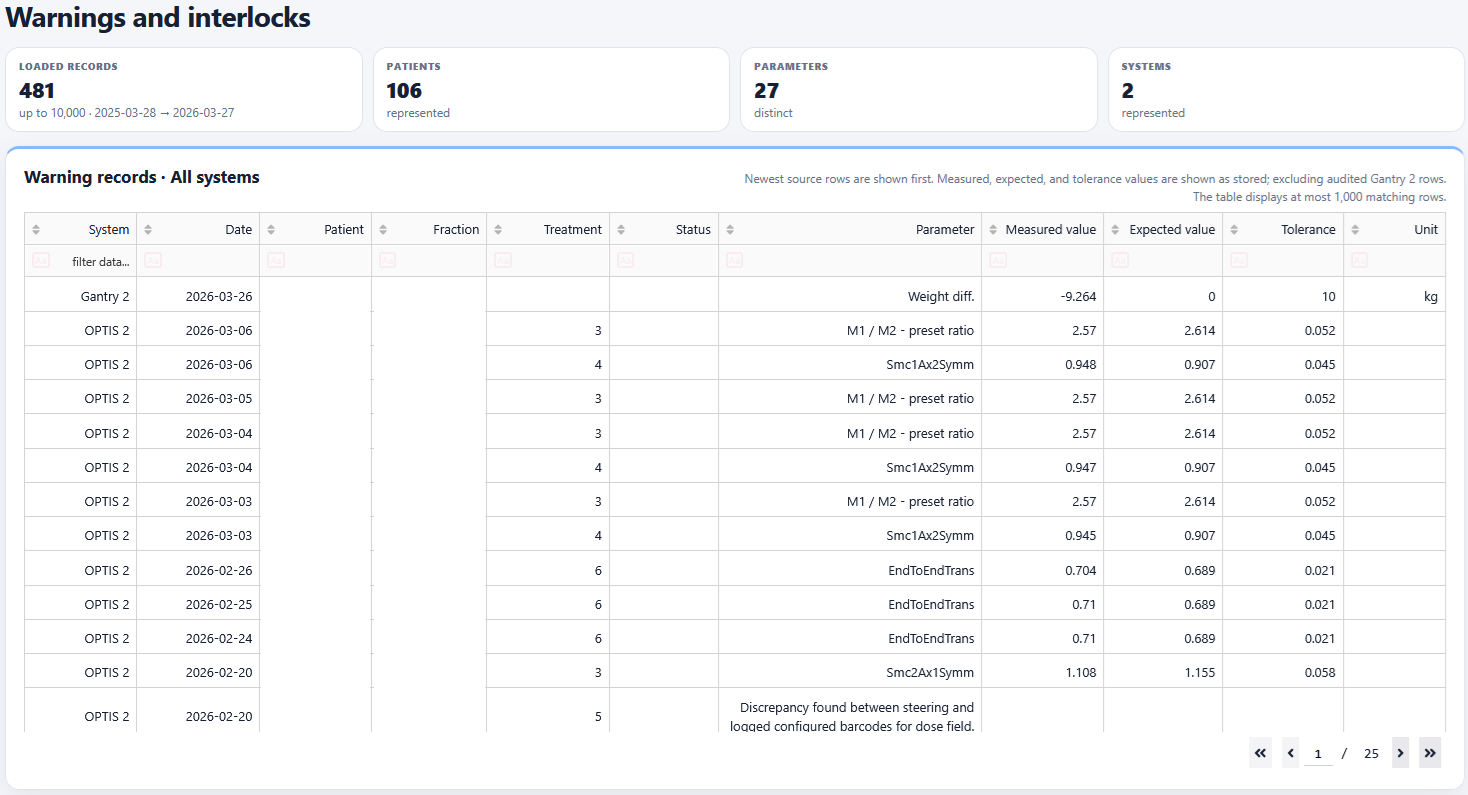Click the 2026-02-26 EndToEndTrans parameter cell
1468x795 pixels.
[850, 570]
